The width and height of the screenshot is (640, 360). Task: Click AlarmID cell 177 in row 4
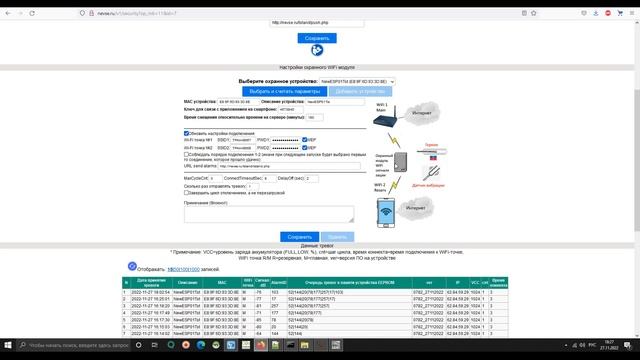tap(279, 313)
